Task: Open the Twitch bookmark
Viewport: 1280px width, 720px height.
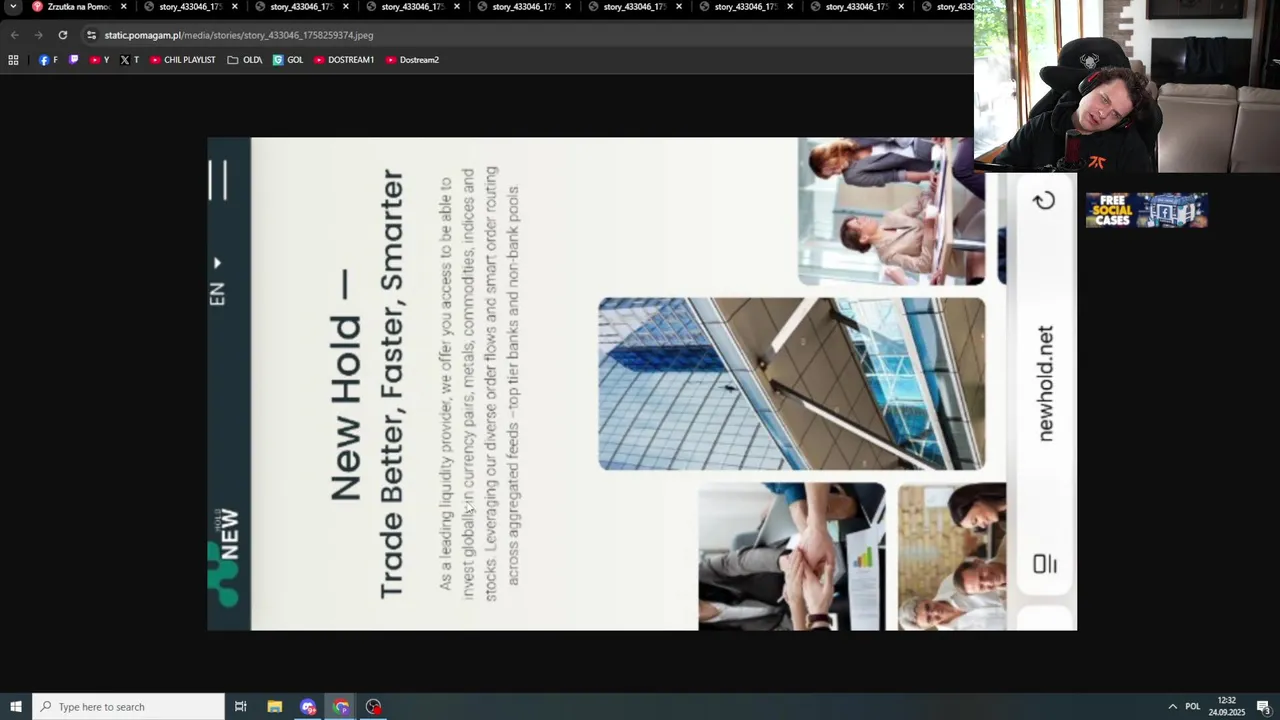Action: [74, 60]
